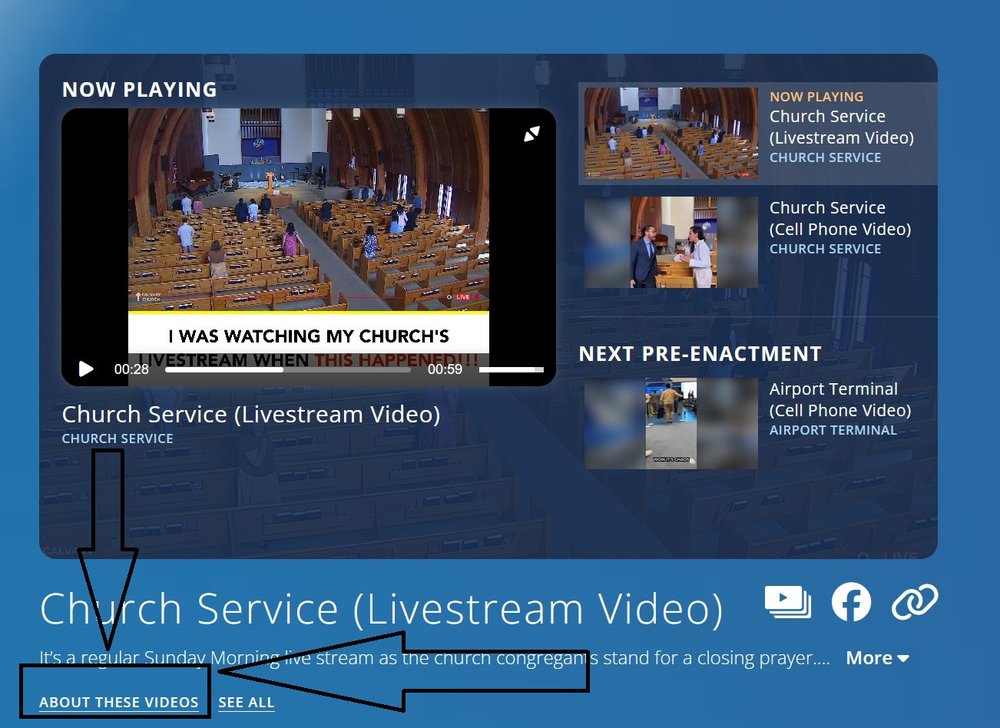
Task: Click the See All link
Action: 246,702
